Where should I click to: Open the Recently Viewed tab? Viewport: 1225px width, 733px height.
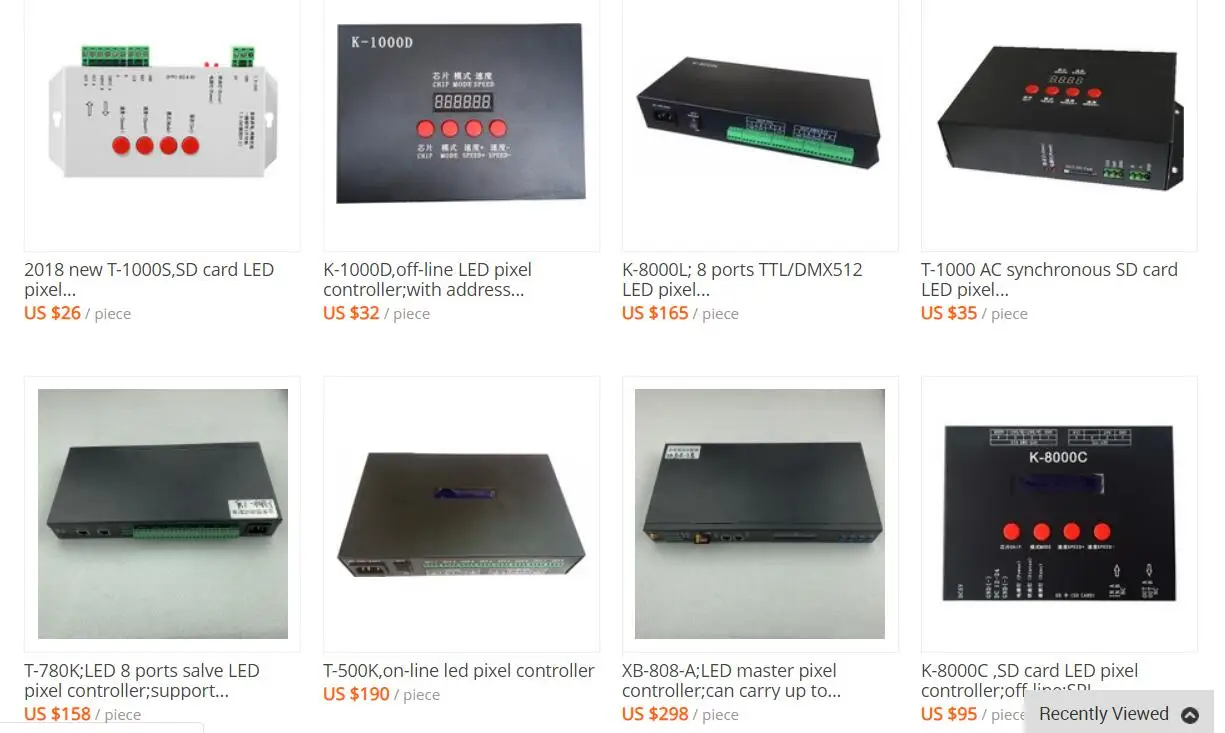(1119, 714)
